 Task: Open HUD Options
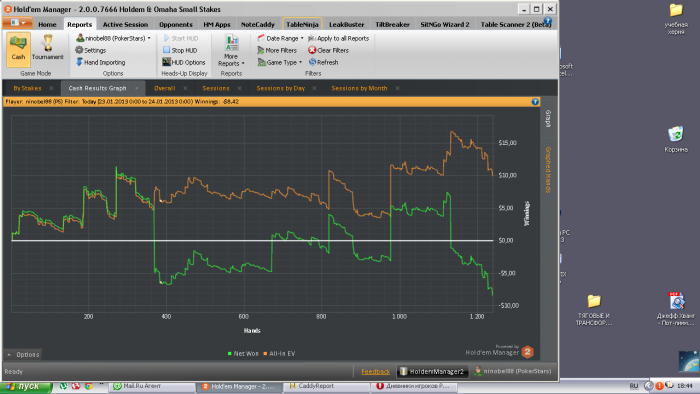(x=184, y=62)
